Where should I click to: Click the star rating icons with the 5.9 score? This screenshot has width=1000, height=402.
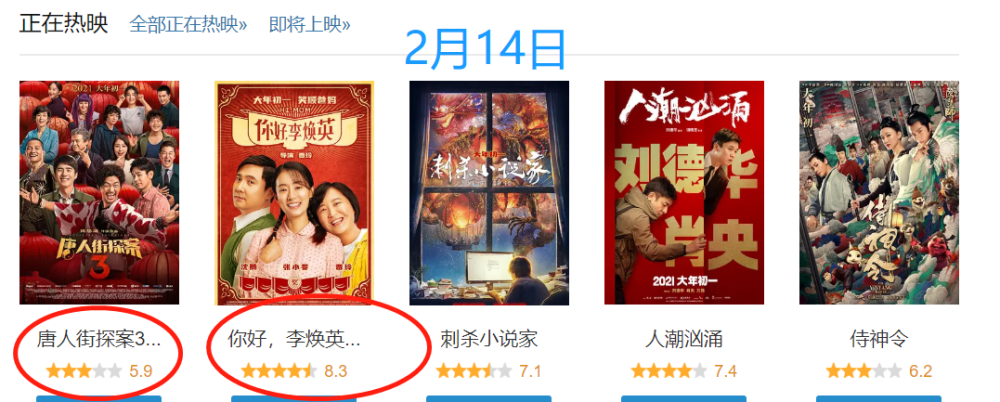84,371
